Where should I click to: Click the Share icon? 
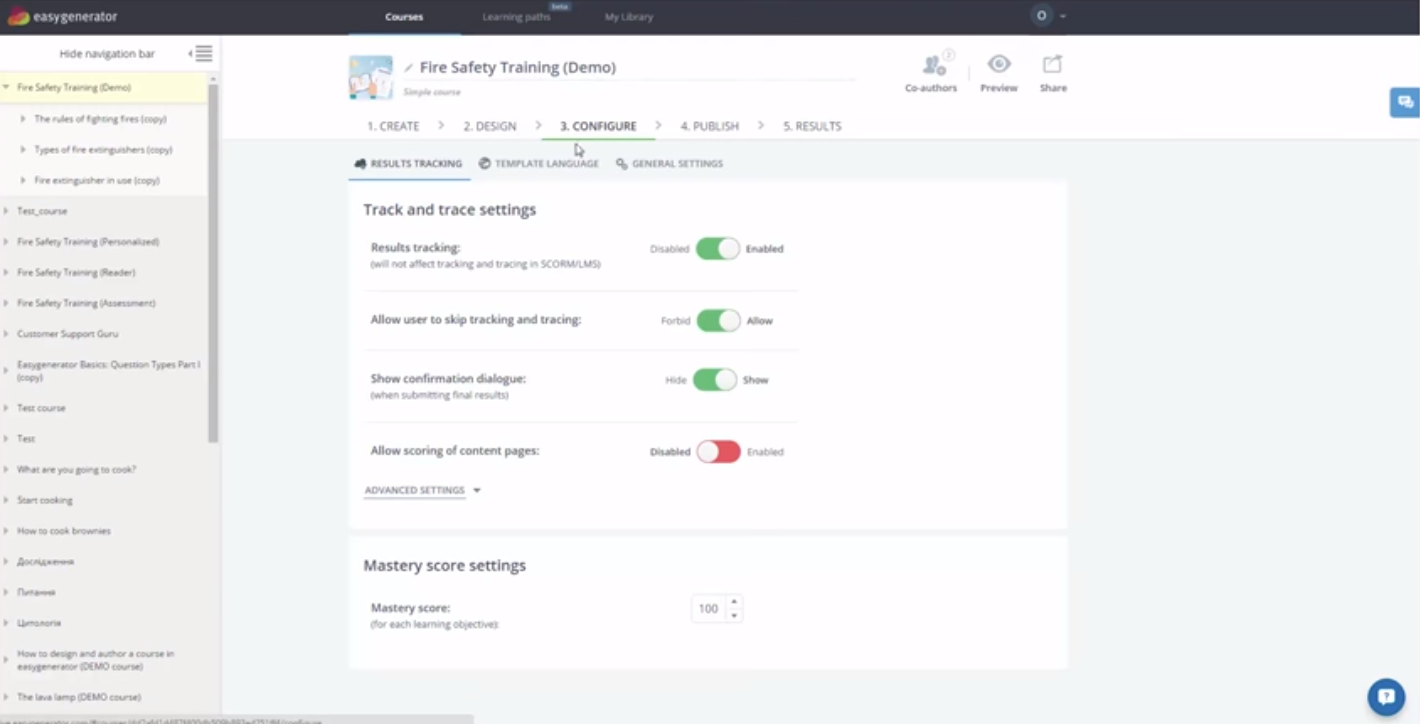[1052, 64]
